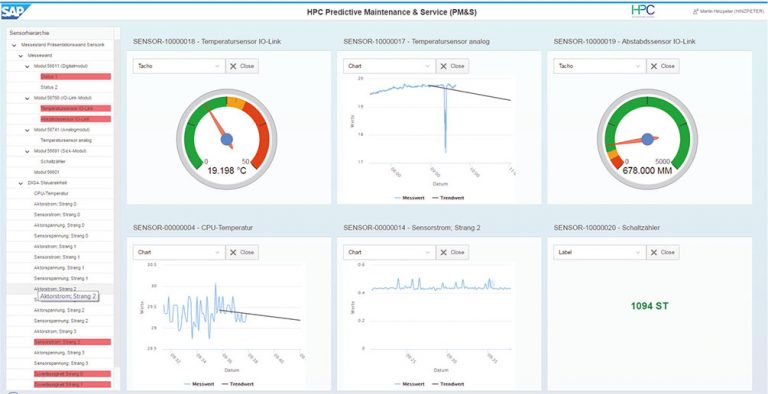This screenshot has height=394, width=768.
Task: Select Aktorstrom; Strang 0 tree item
Action: pyautogui.click(x=55, y=204)
